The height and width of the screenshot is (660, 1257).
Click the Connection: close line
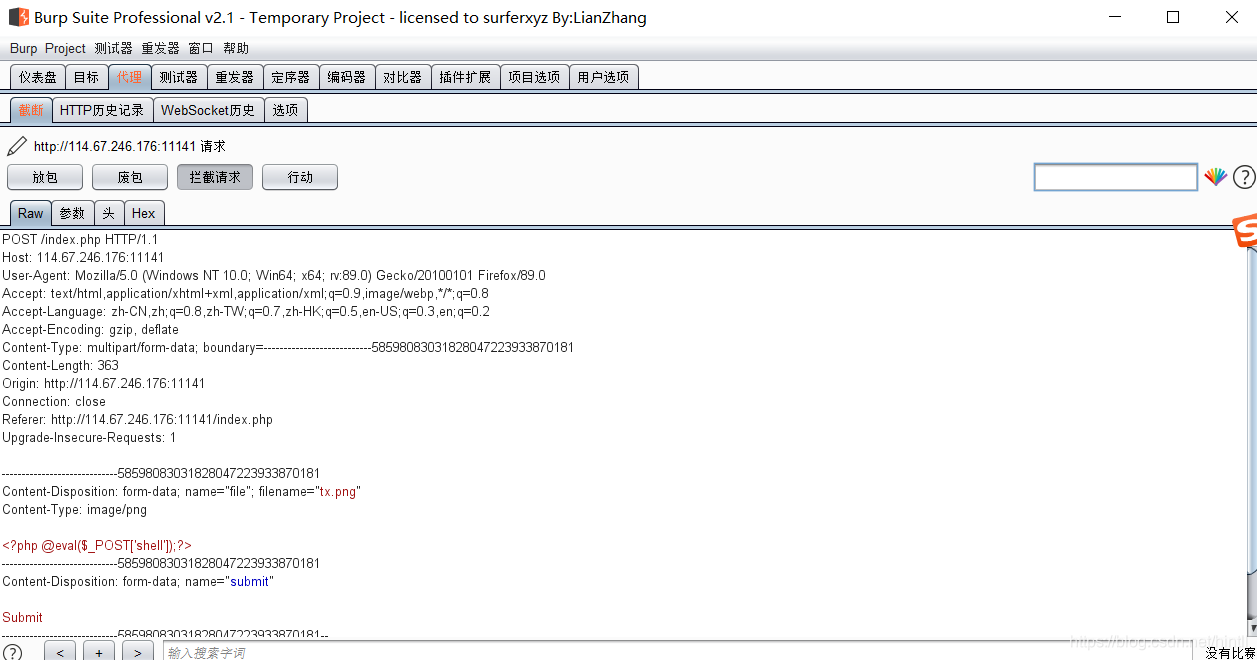point(54,401)
